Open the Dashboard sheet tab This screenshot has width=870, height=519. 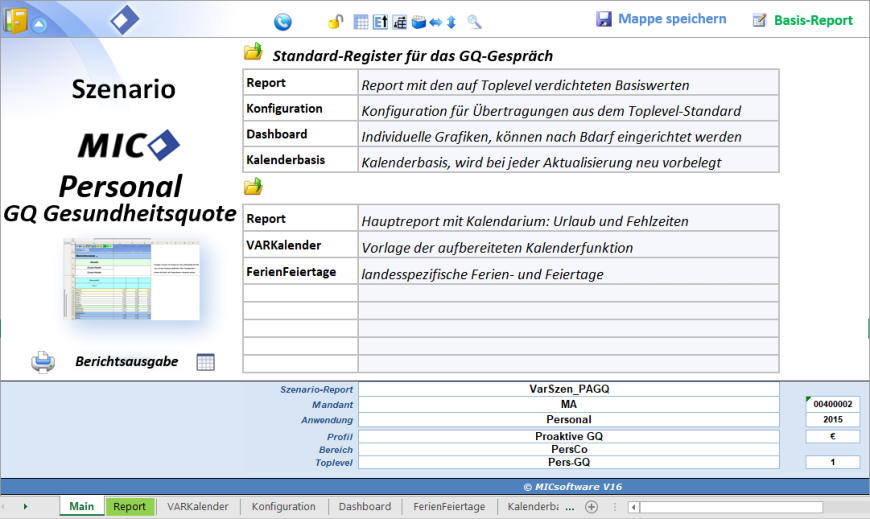[364, 507]
